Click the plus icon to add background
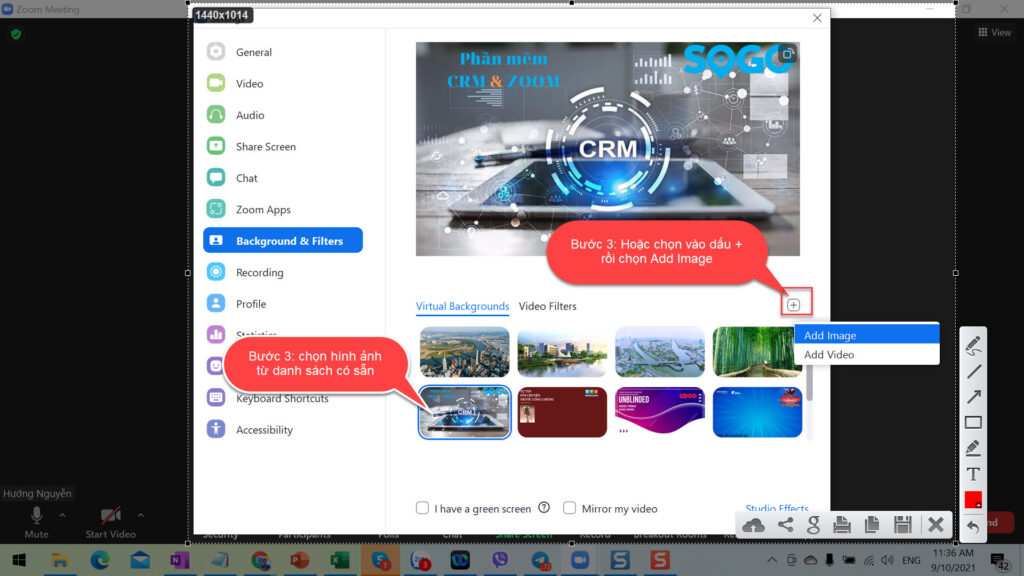This screenshot has height=576, width=1024. (794, 305)
